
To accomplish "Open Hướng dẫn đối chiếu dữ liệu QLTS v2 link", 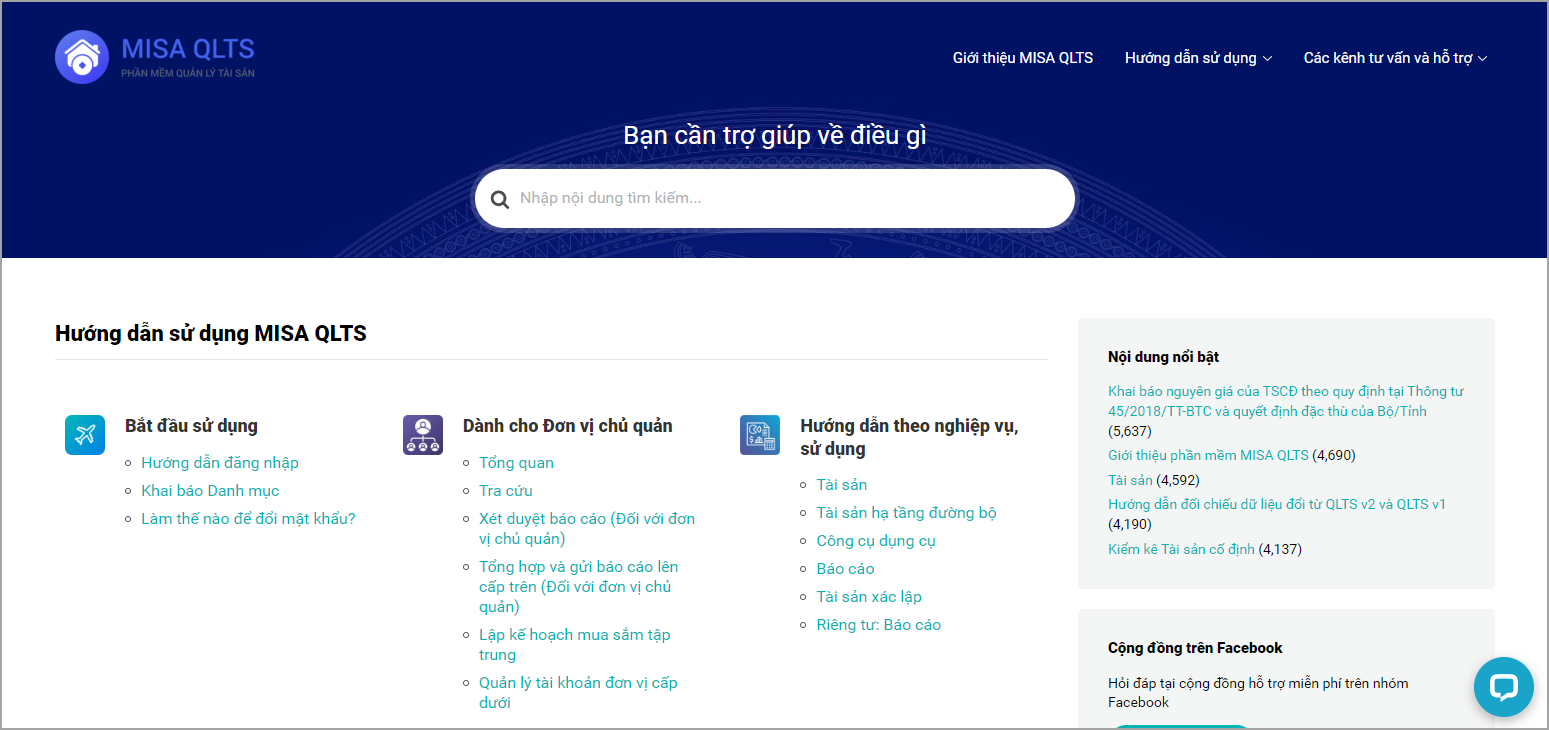I will pyautogui.click(x=1277, y=504).
